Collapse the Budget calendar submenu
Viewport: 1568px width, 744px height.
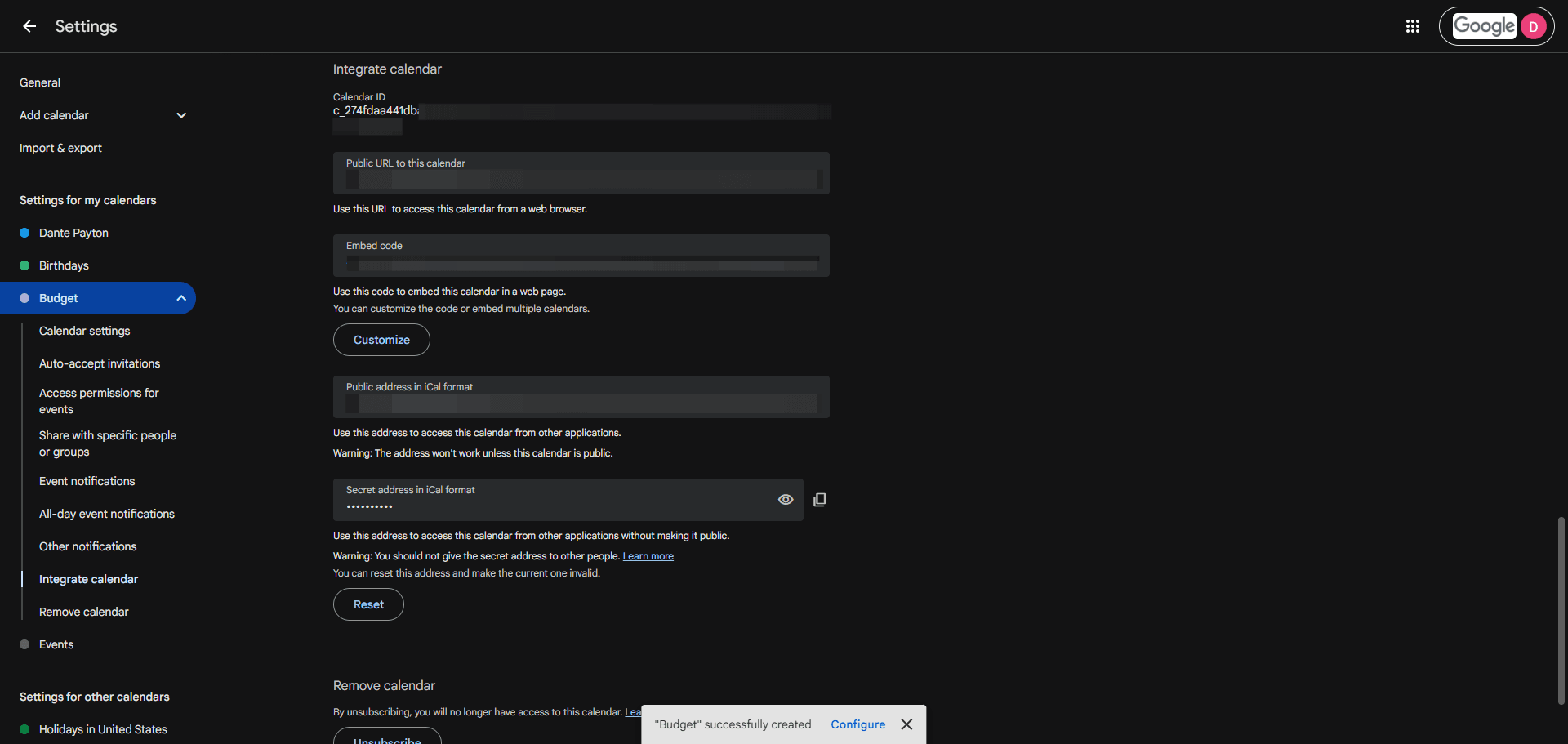(181, 298)
